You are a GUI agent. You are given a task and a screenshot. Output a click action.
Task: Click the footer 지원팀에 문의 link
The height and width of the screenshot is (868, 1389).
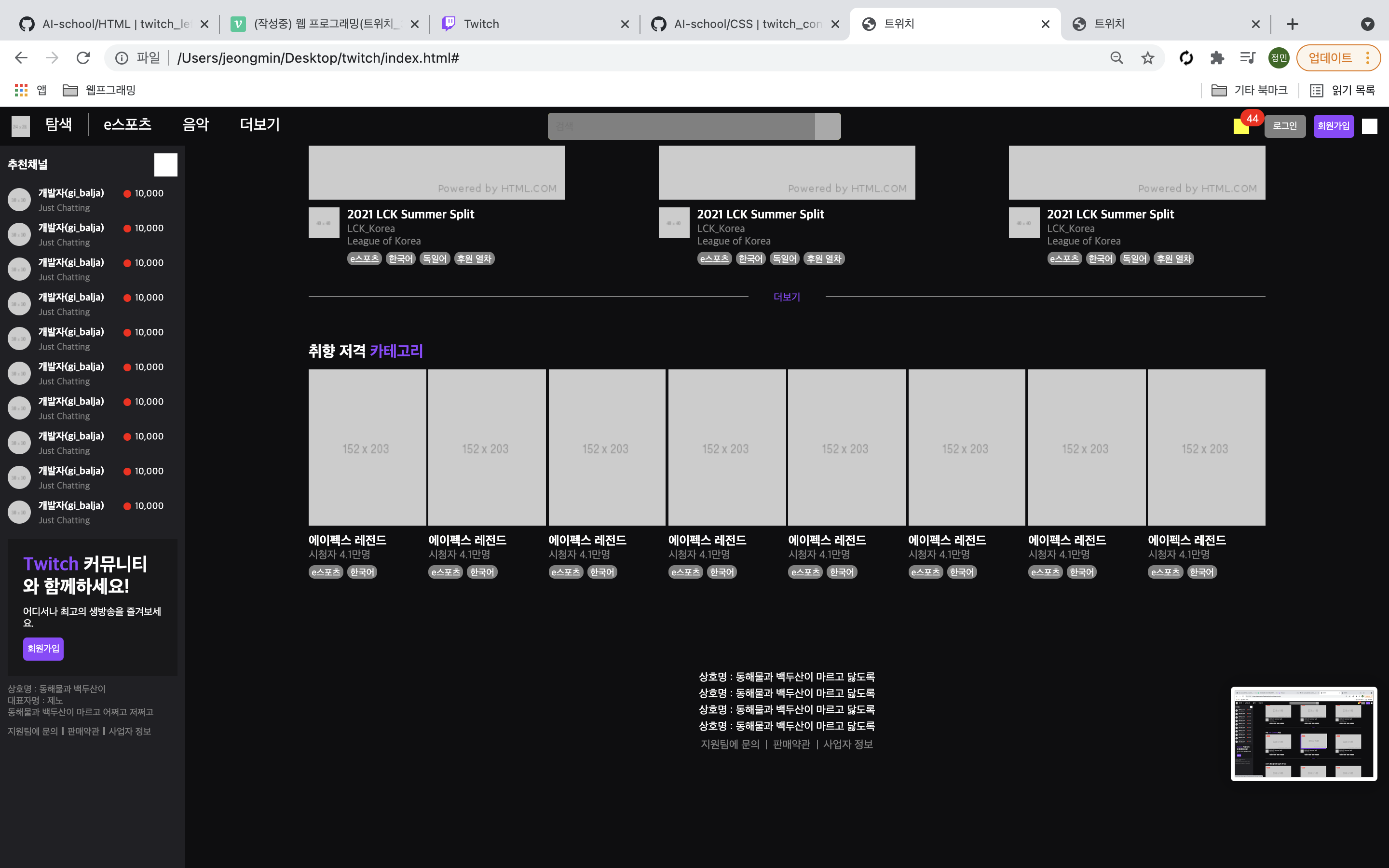coord(730,745)
